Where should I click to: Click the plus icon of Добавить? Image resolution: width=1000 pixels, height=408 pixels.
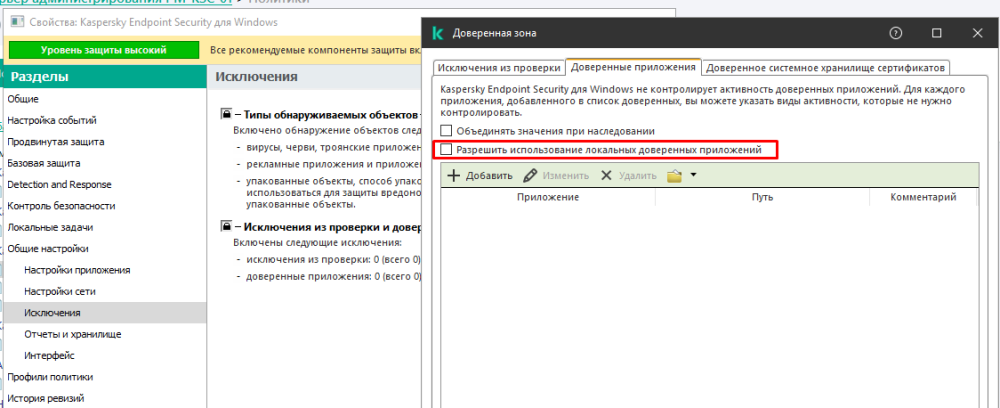click(453, 175)
